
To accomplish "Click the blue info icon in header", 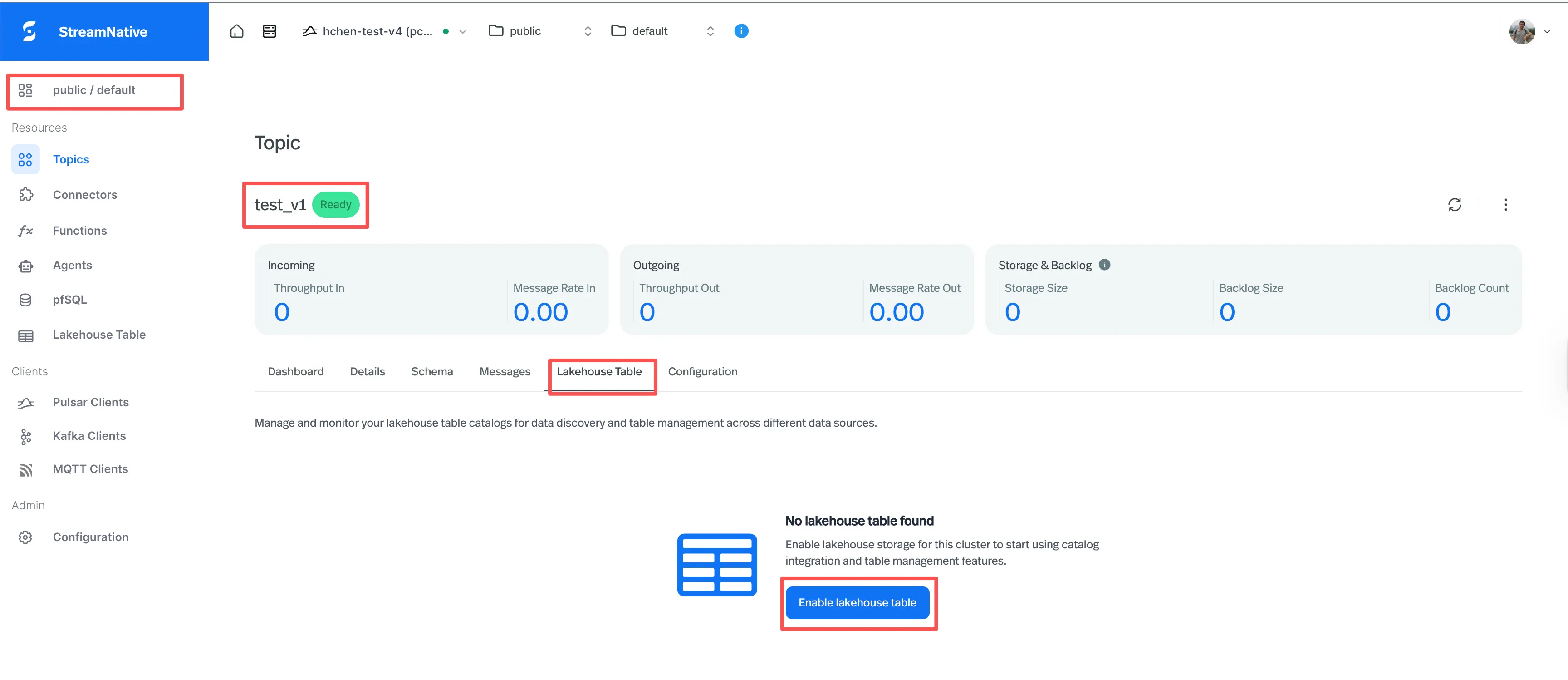I will [x=741, y=31].
